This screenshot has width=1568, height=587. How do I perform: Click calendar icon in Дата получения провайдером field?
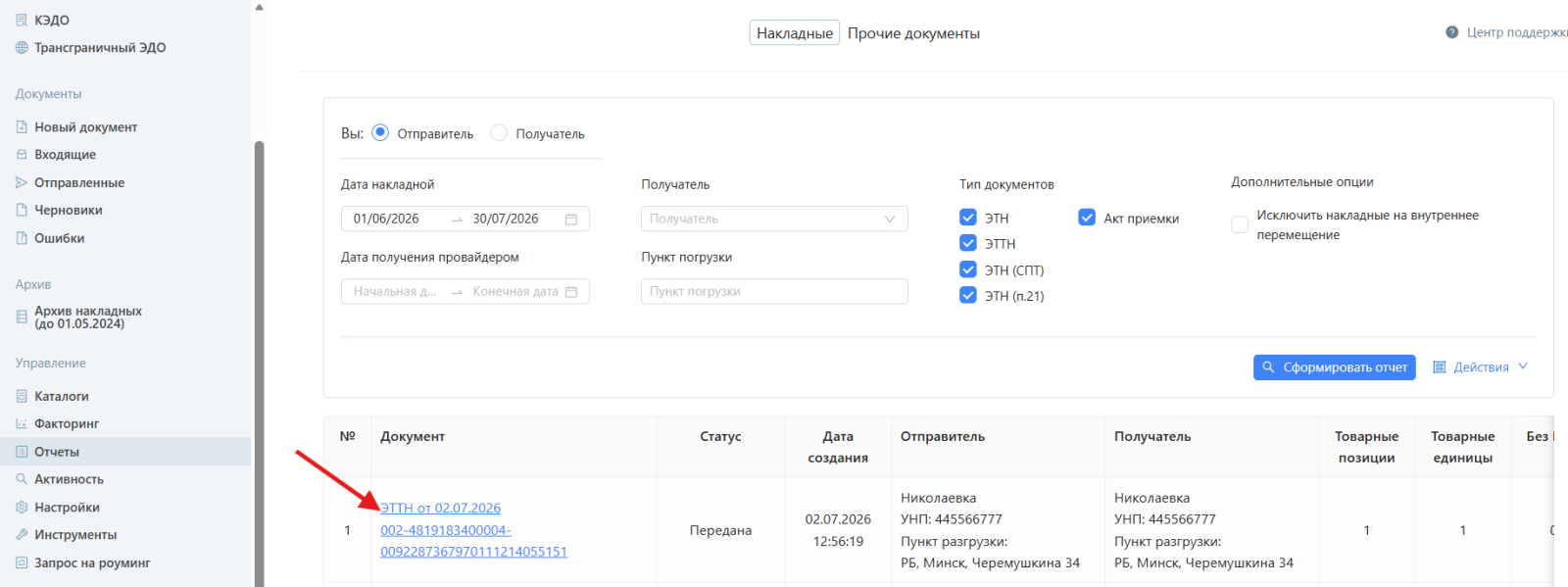(571, 291)
